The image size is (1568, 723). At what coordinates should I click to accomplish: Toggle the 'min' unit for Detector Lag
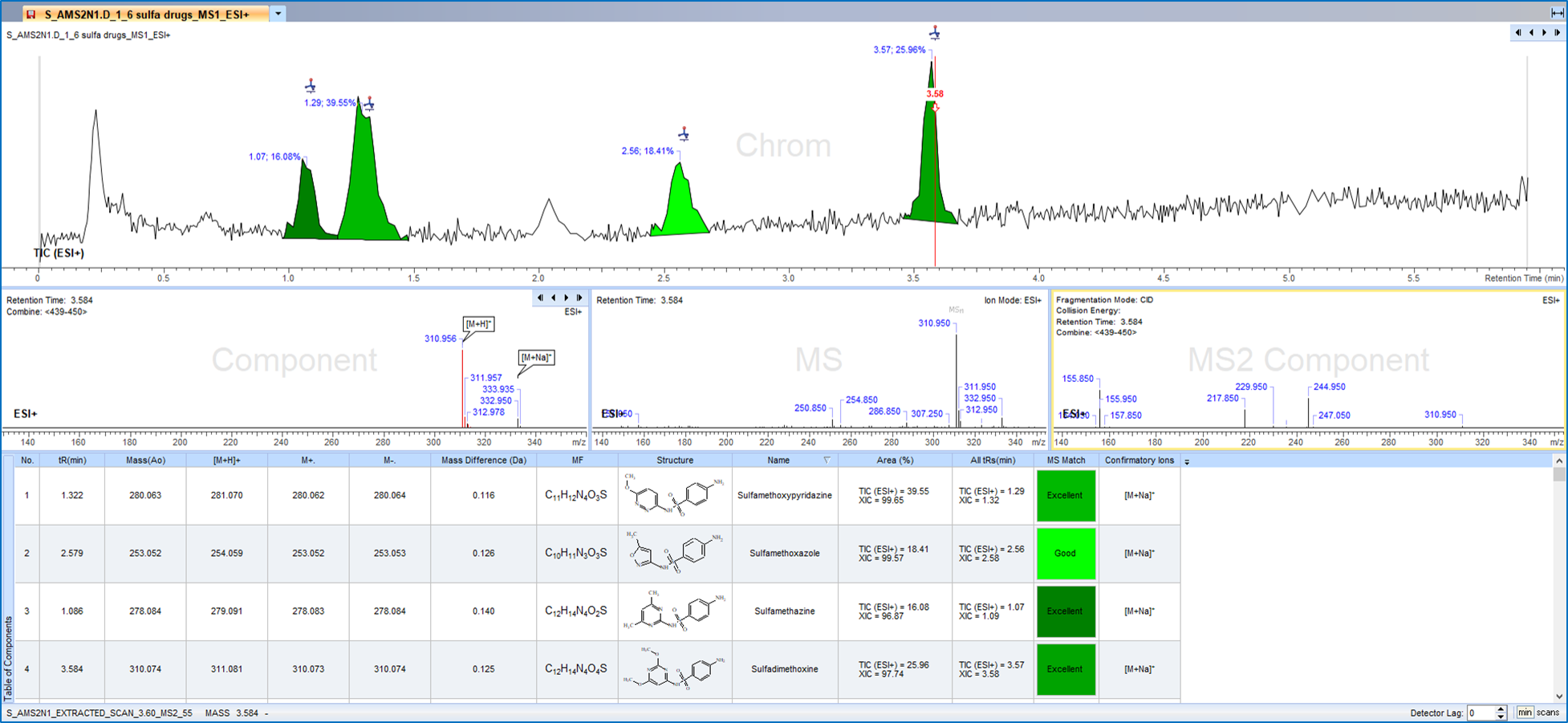[1525, 713]
